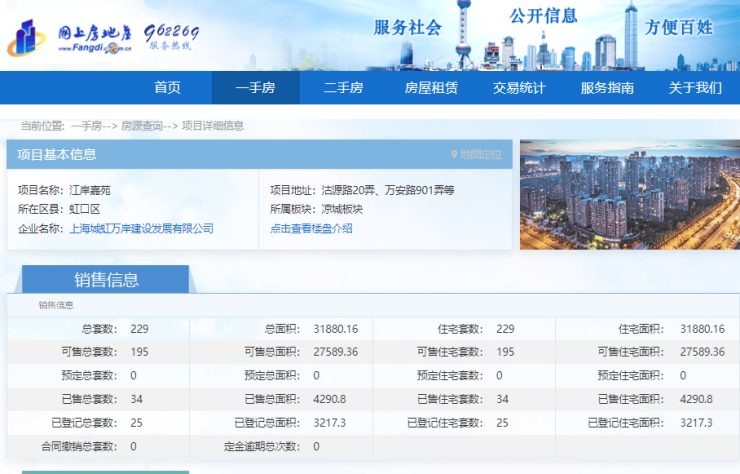Open 地图定位 map location link
This screenshot has height=474, width=740.
coord(481,155)
